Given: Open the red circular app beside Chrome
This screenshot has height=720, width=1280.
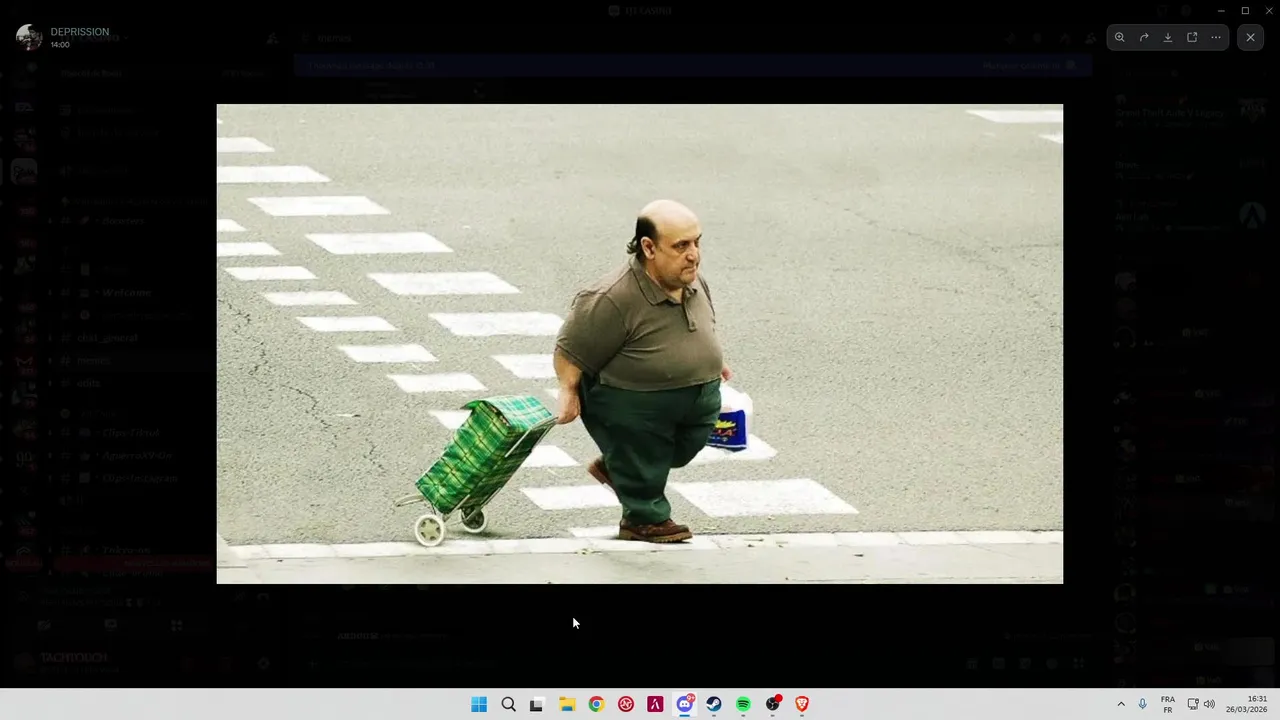Looking at the screenshot, I should (626, 704).
